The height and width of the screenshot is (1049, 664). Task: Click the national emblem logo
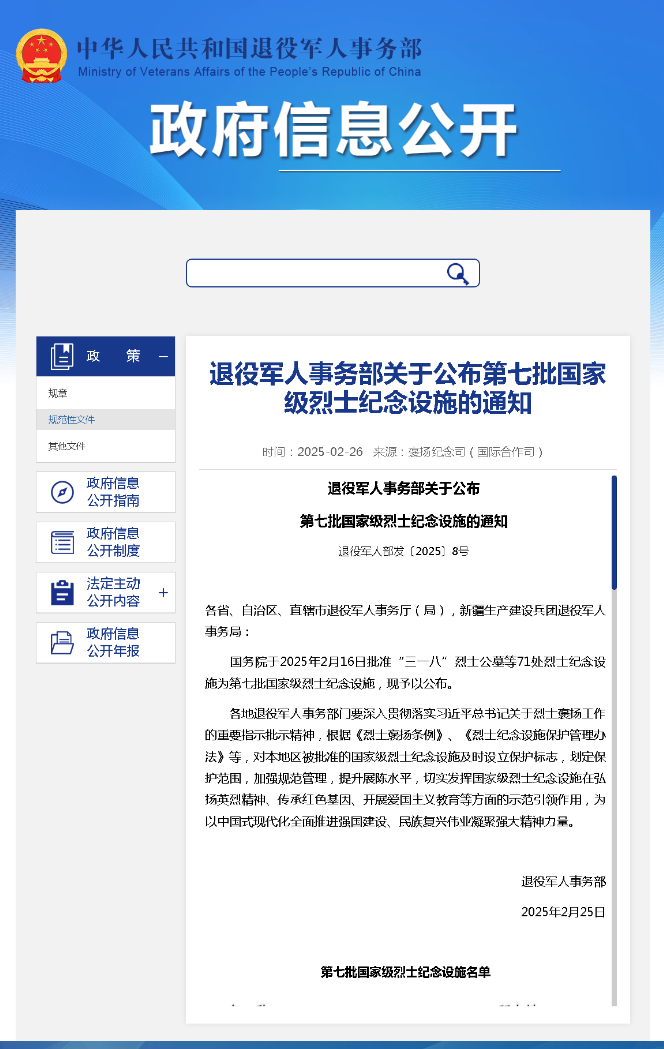coord(41,56)
